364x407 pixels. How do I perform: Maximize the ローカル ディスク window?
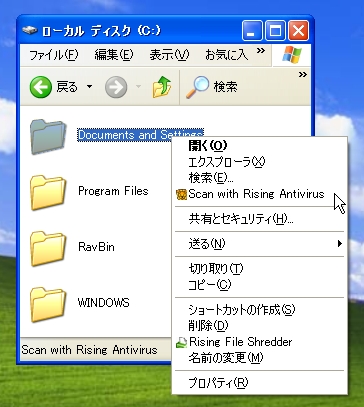[275, 31]
